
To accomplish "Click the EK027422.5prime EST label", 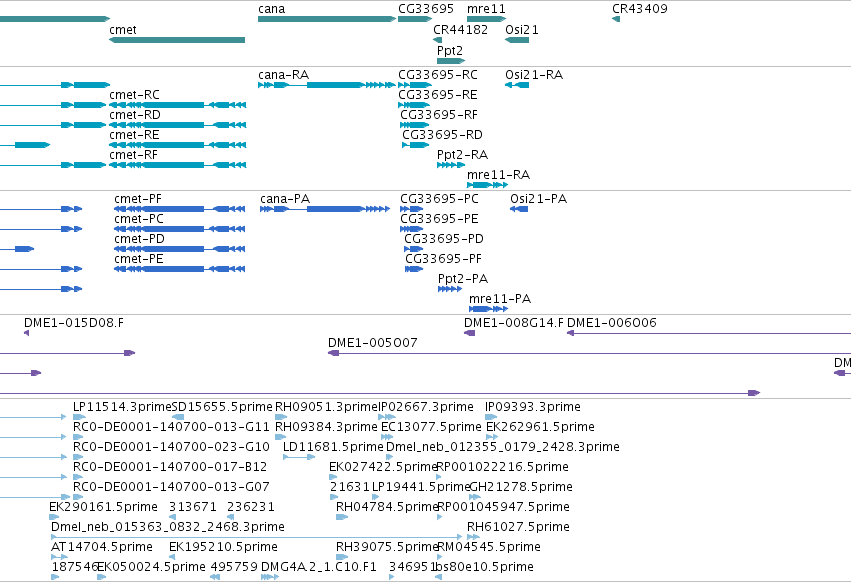I will click(383, 467).
